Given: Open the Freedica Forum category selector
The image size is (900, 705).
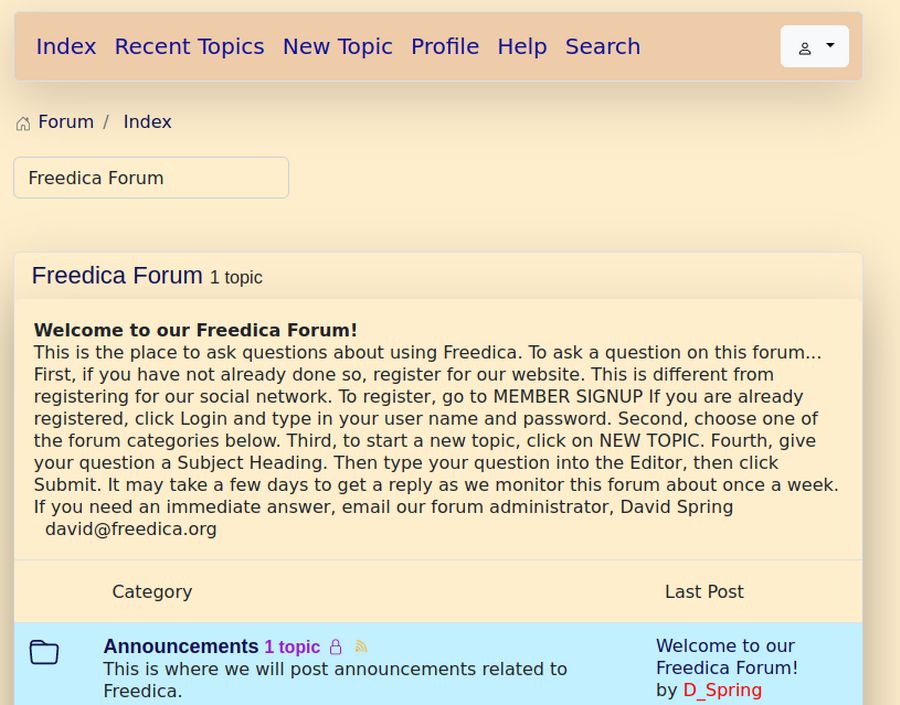Looking at the screenshot, I should (x=151, y=178).
